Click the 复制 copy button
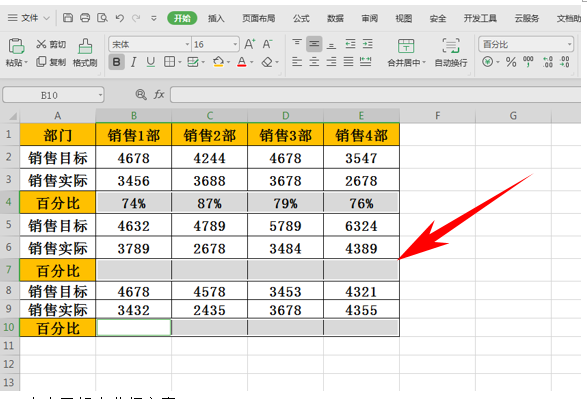587x399 pixels. pyautogui.click(x=51, y=62)
